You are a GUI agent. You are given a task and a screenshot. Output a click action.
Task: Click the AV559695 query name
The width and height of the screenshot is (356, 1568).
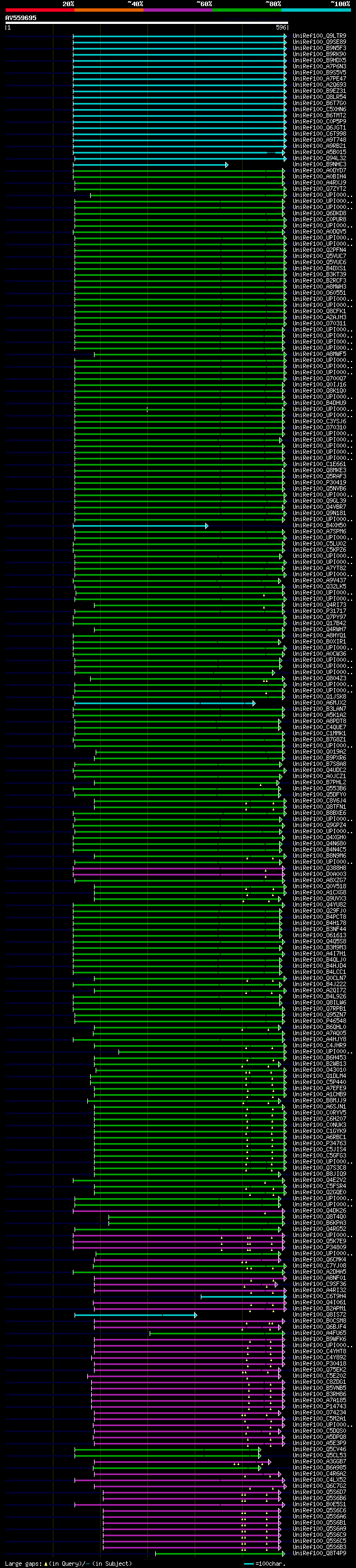click(21, 18)
